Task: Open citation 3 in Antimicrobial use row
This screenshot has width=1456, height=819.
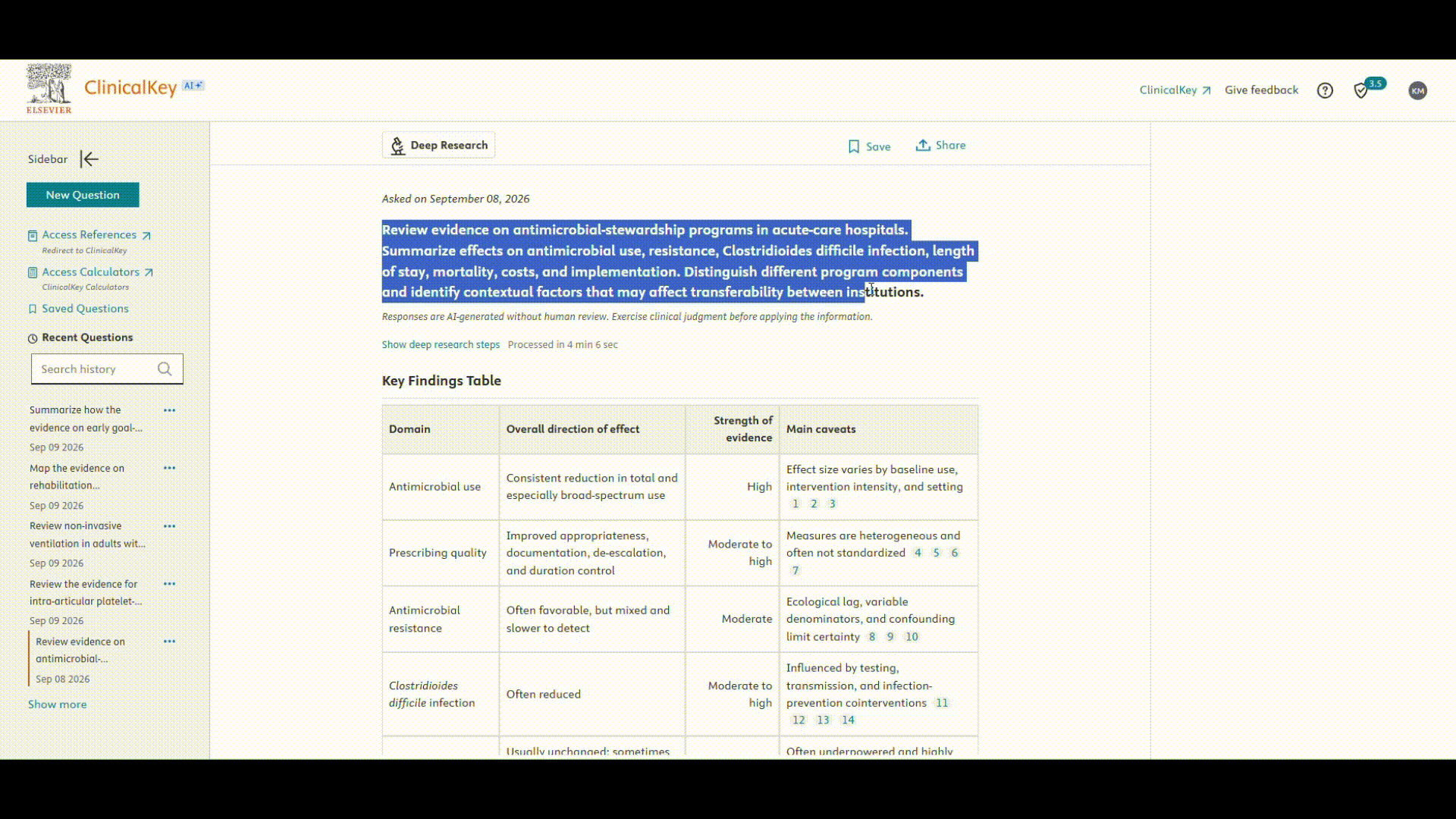Action: tap(832, 504)
